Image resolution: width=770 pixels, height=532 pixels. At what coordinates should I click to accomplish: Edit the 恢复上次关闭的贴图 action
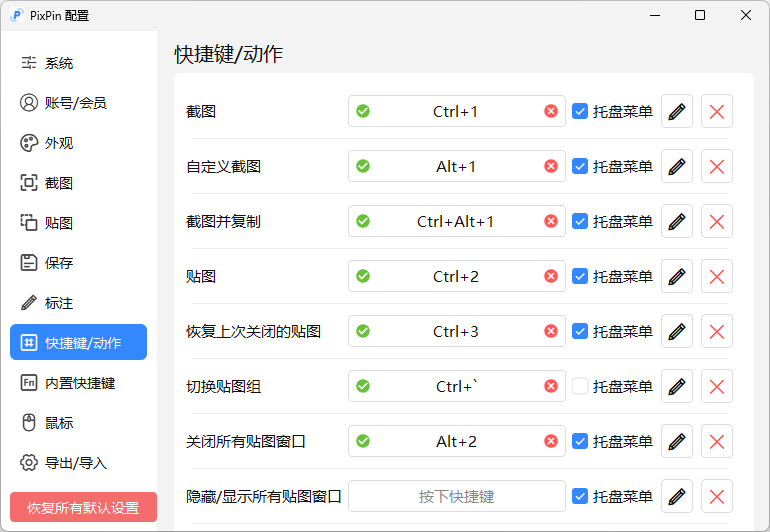[677, 331]
